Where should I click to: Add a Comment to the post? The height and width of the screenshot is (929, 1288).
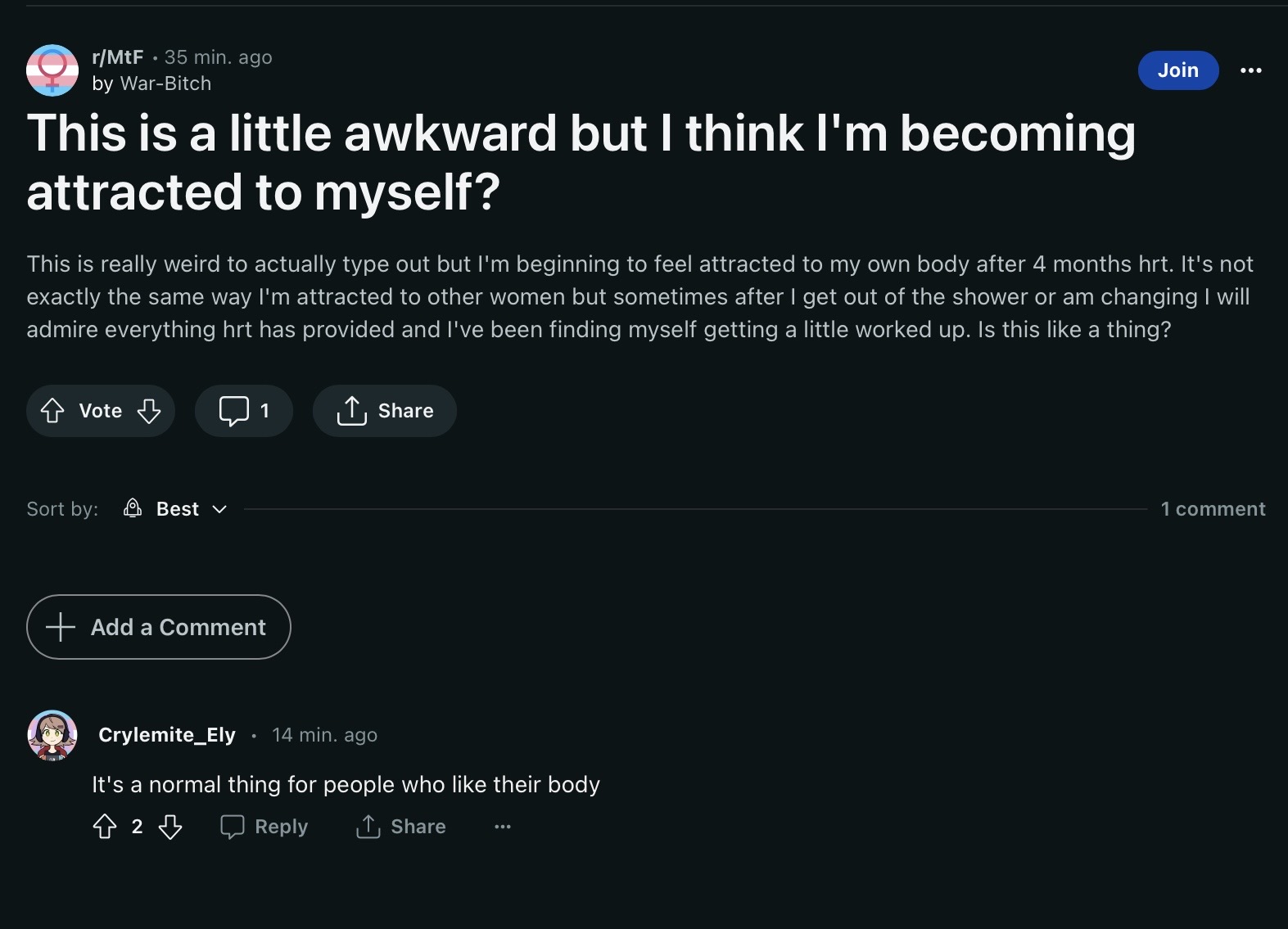[159, 627]
